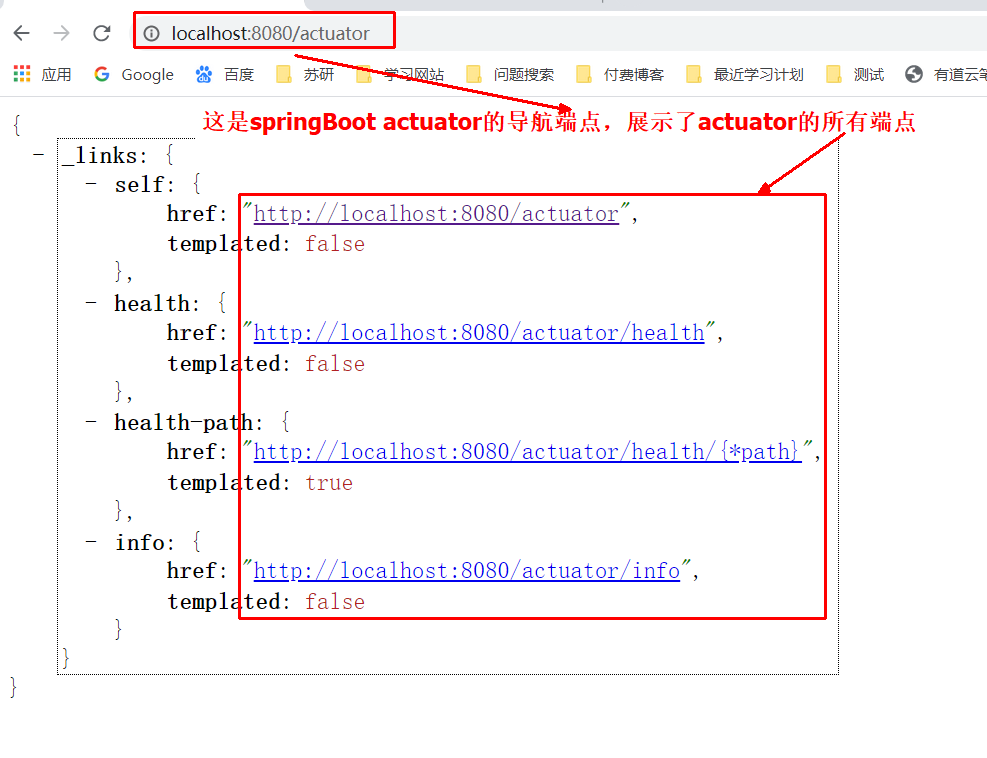Click 'false' templated value under info
987x758 pixels.
tap(335, 602)
